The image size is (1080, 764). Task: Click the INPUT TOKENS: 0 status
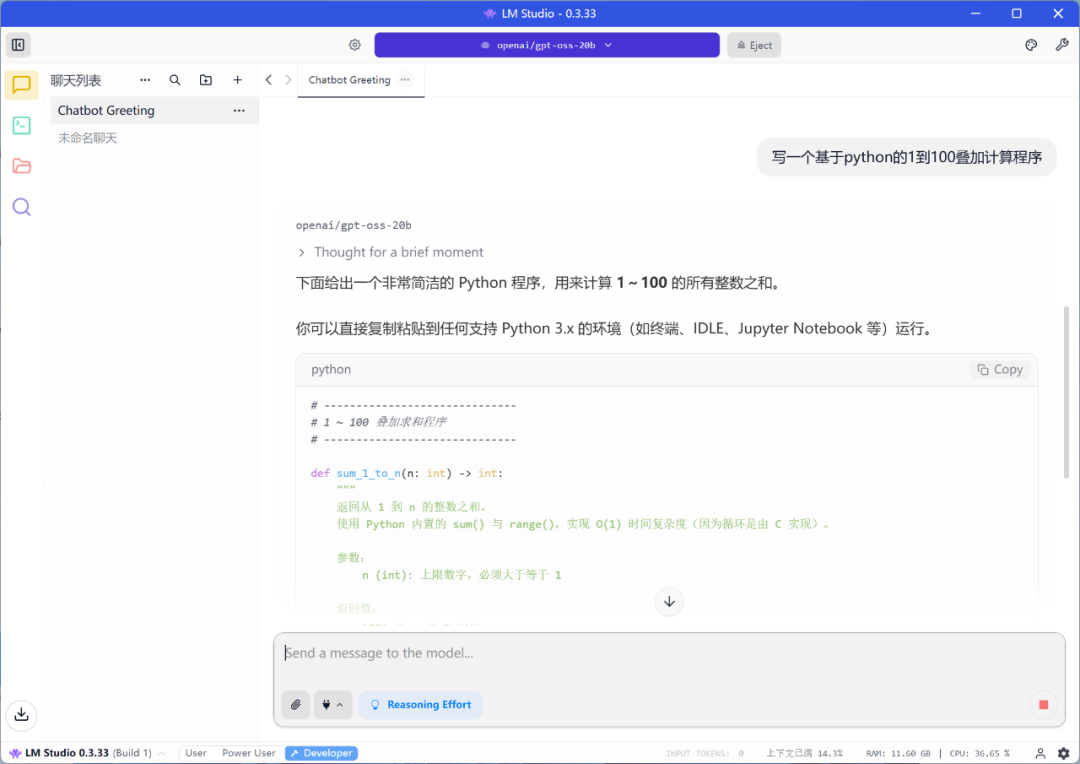[x=705, y=754]
